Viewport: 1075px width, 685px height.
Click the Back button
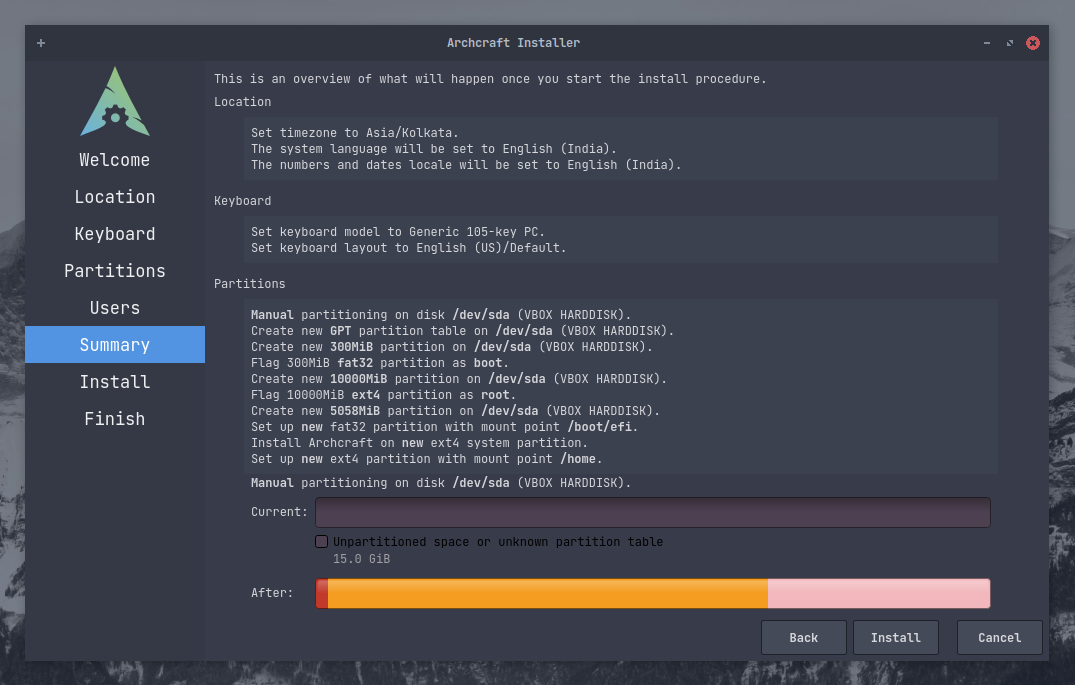click(804, 638)
